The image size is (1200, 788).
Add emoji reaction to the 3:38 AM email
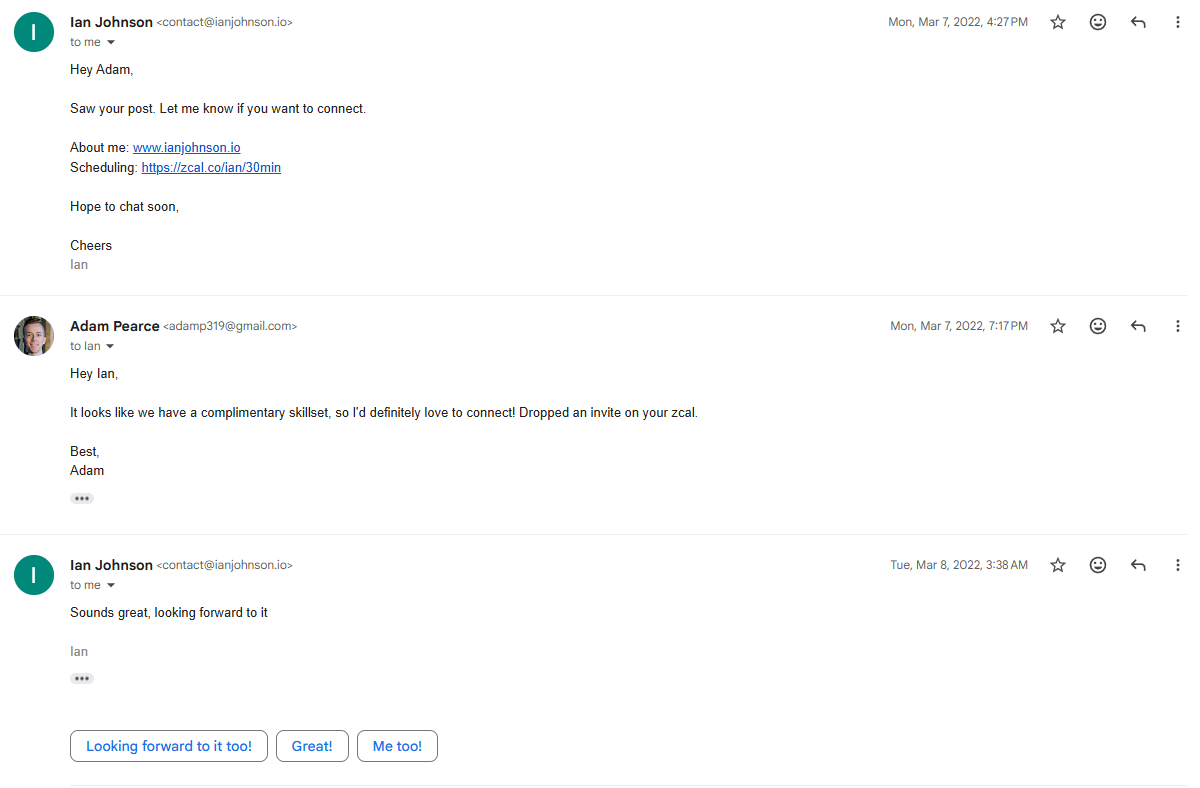coord(1098,565)
